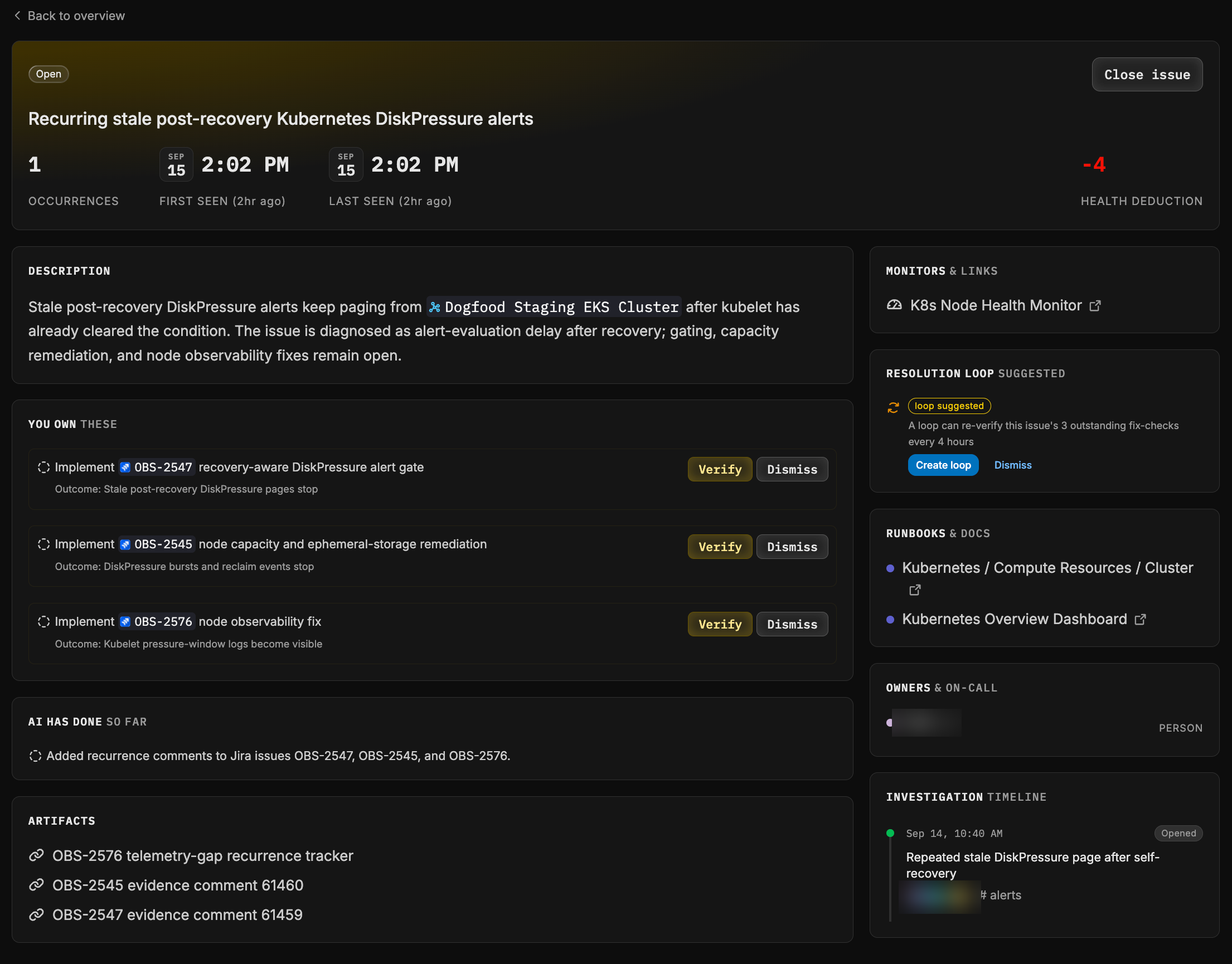The width and height of the screenshot is (1232, 964).
Task: Click the '# alerts' channel text
Action: pyautogui.click(x=1000, y=895)
